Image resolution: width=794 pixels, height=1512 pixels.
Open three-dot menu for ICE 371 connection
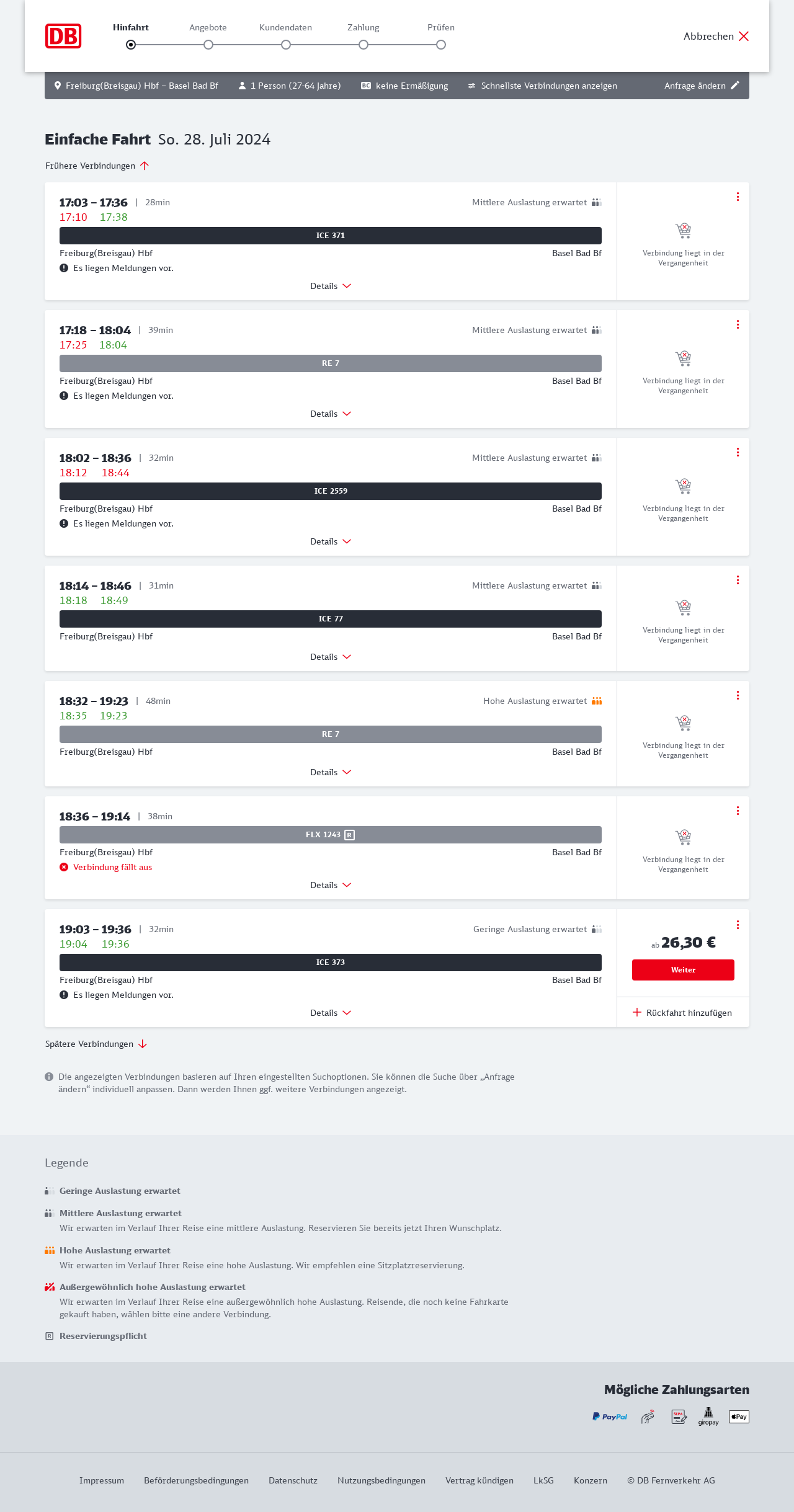pyautogui.click(x=738, y=197)
